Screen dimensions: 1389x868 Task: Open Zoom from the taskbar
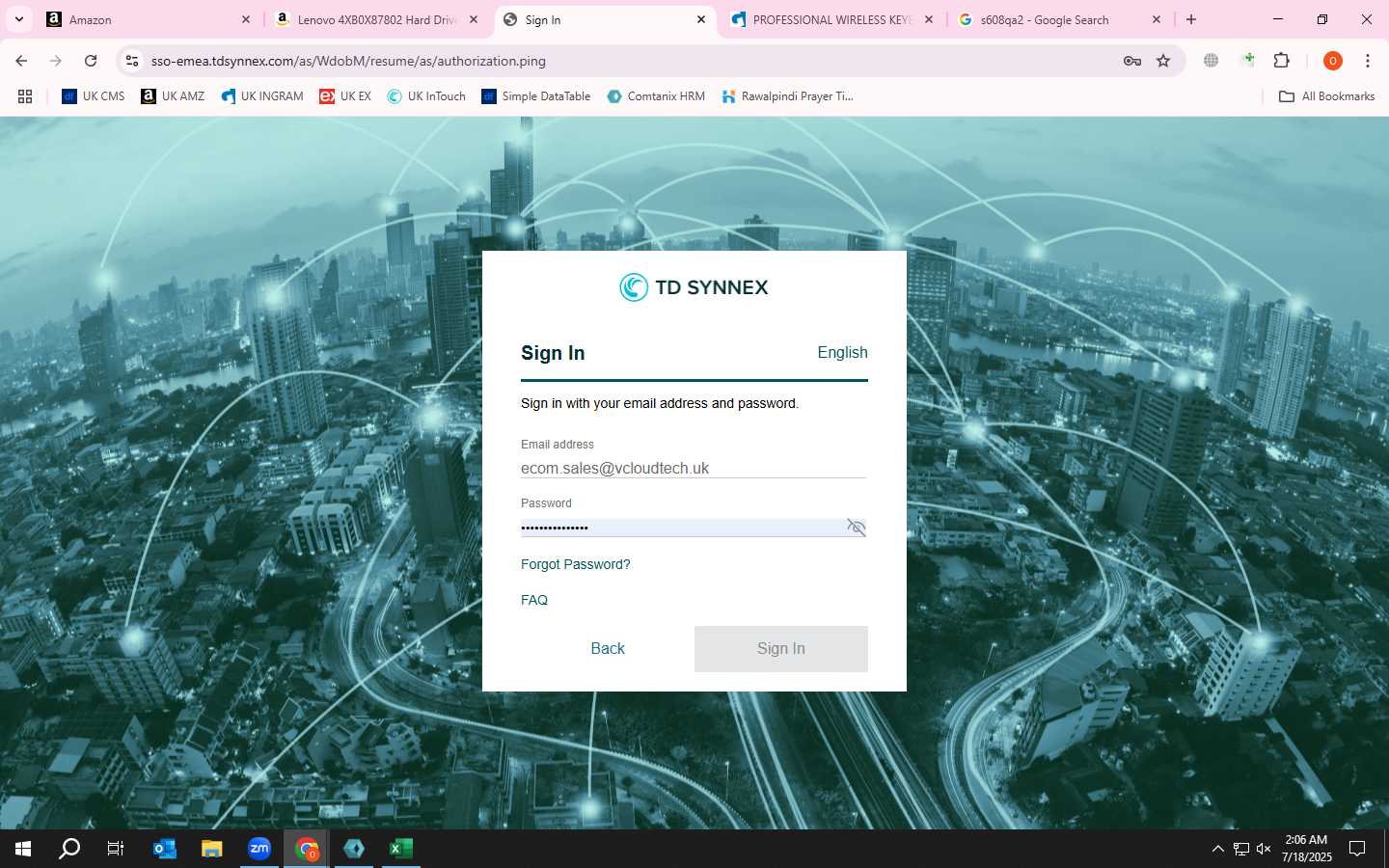click(x=259, y=849)
